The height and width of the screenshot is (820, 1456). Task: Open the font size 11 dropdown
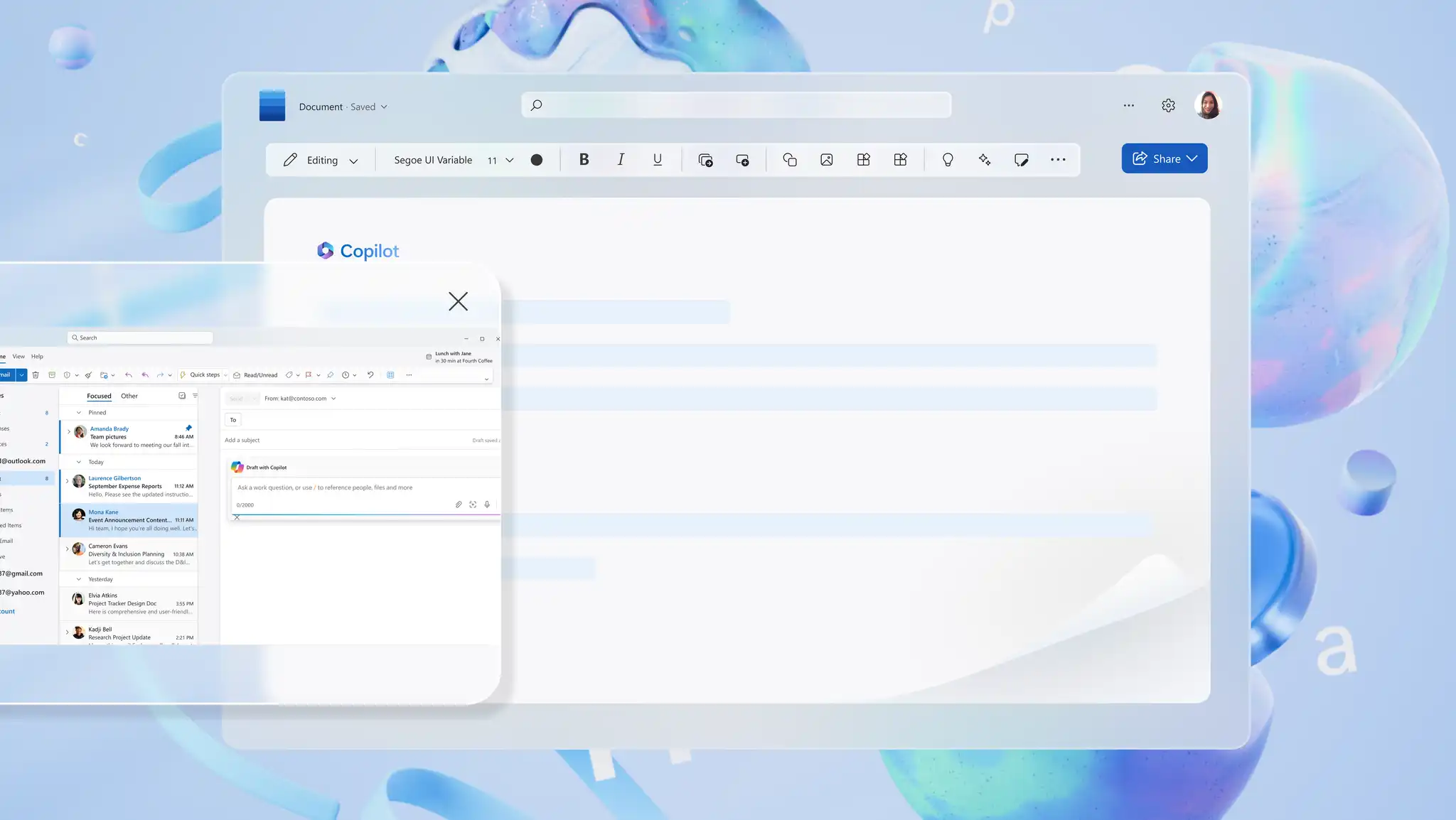click(x=500, y=160)
